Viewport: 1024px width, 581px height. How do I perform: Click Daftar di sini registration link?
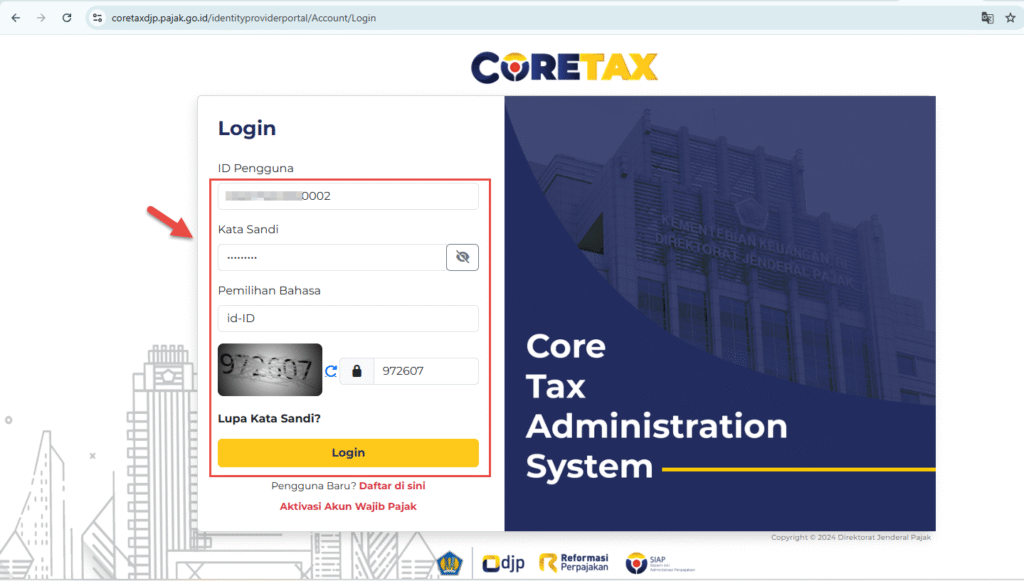click(x=392, y=486)
